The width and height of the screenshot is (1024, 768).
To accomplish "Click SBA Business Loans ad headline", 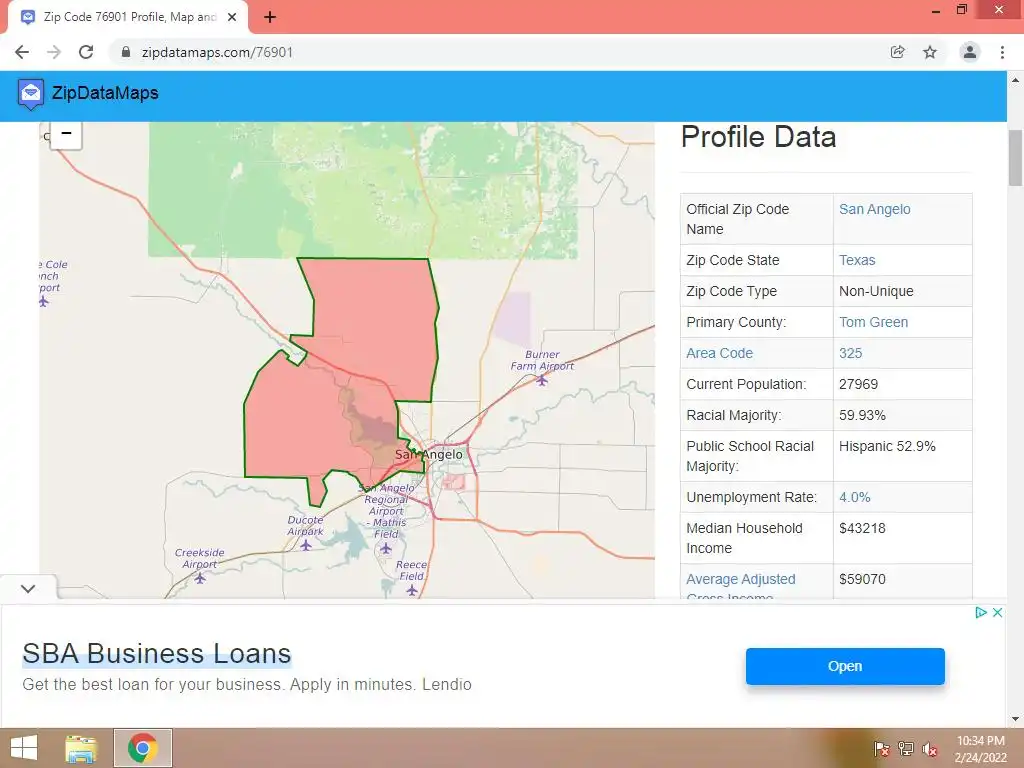I will (x=157, y=654).
